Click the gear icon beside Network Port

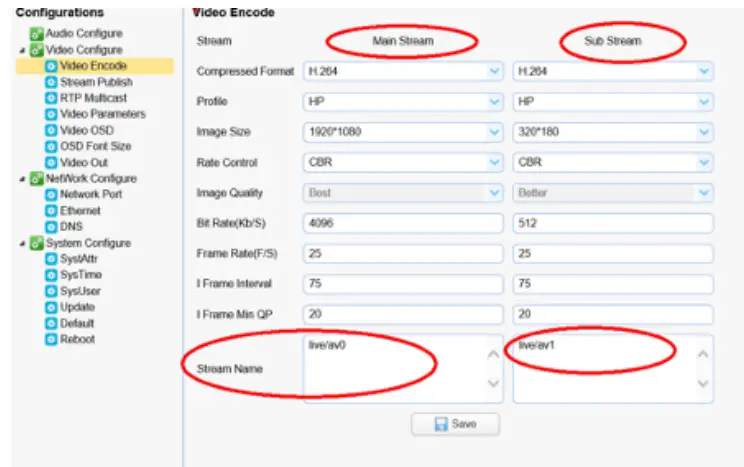pos(51,195)
